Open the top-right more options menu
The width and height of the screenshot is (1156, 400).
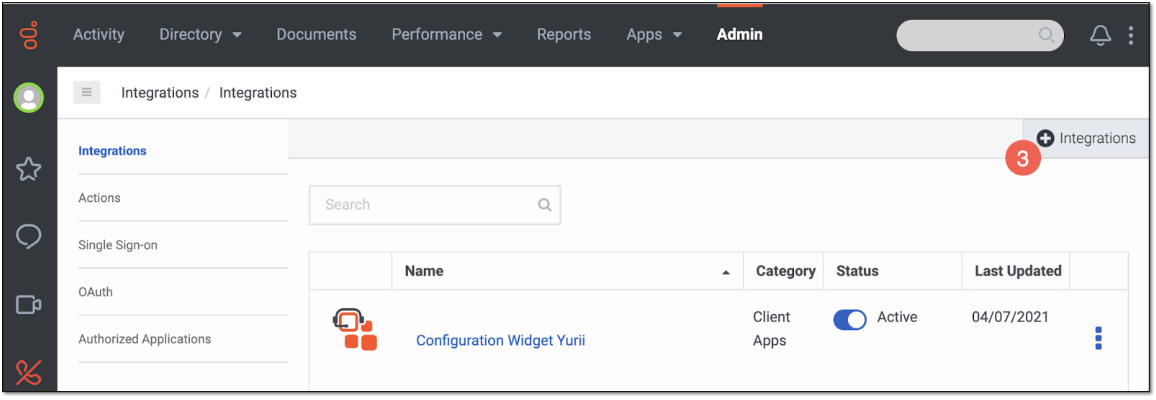tap(1131, 35)
